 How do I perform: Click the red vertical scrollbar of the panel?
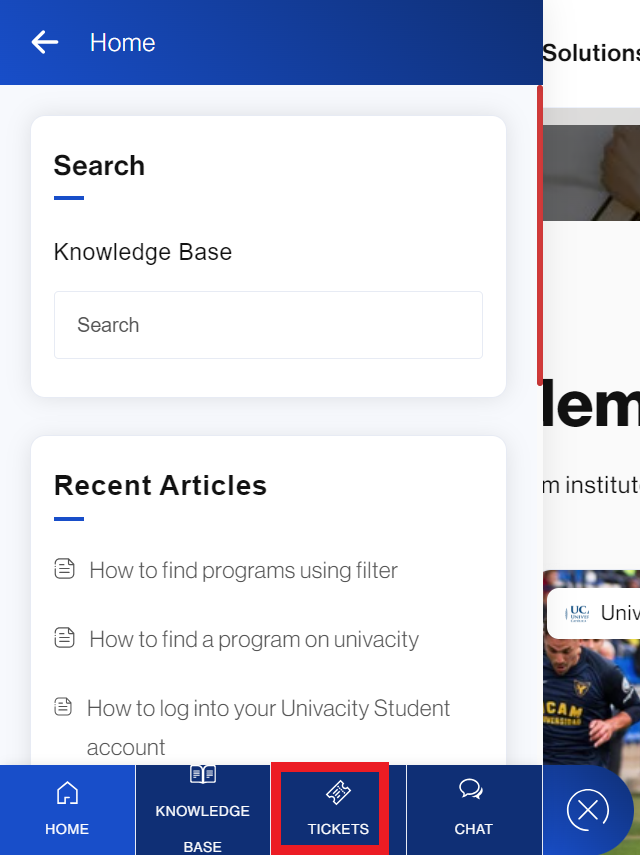540,236
